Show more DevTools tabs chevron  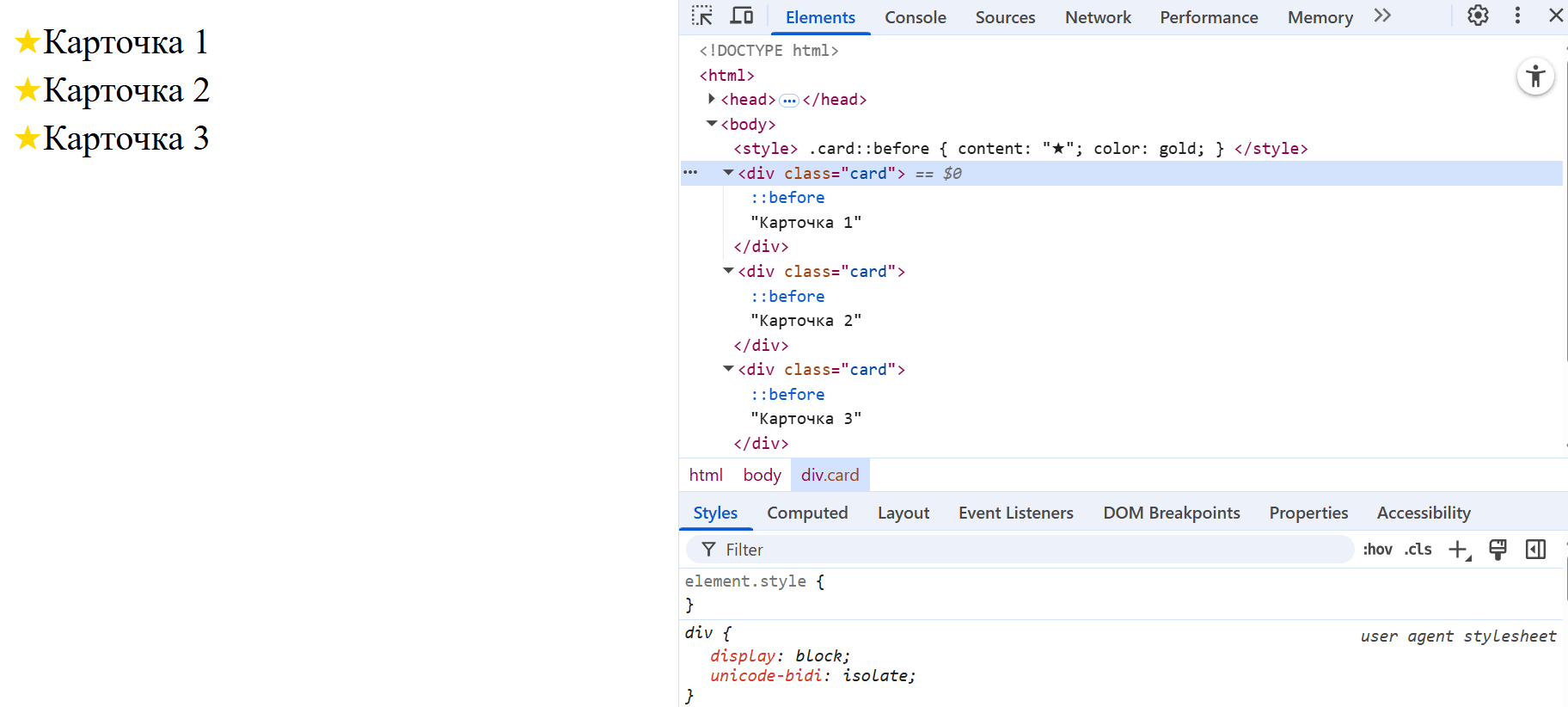tap(1382, 15)
